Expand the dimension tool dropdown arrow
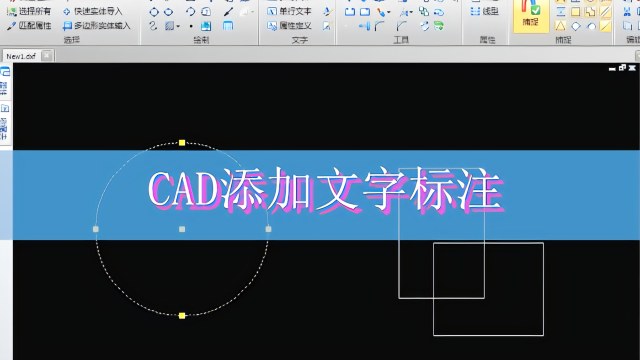This screenshot has height=360, width=640. (x=411, y=12)
